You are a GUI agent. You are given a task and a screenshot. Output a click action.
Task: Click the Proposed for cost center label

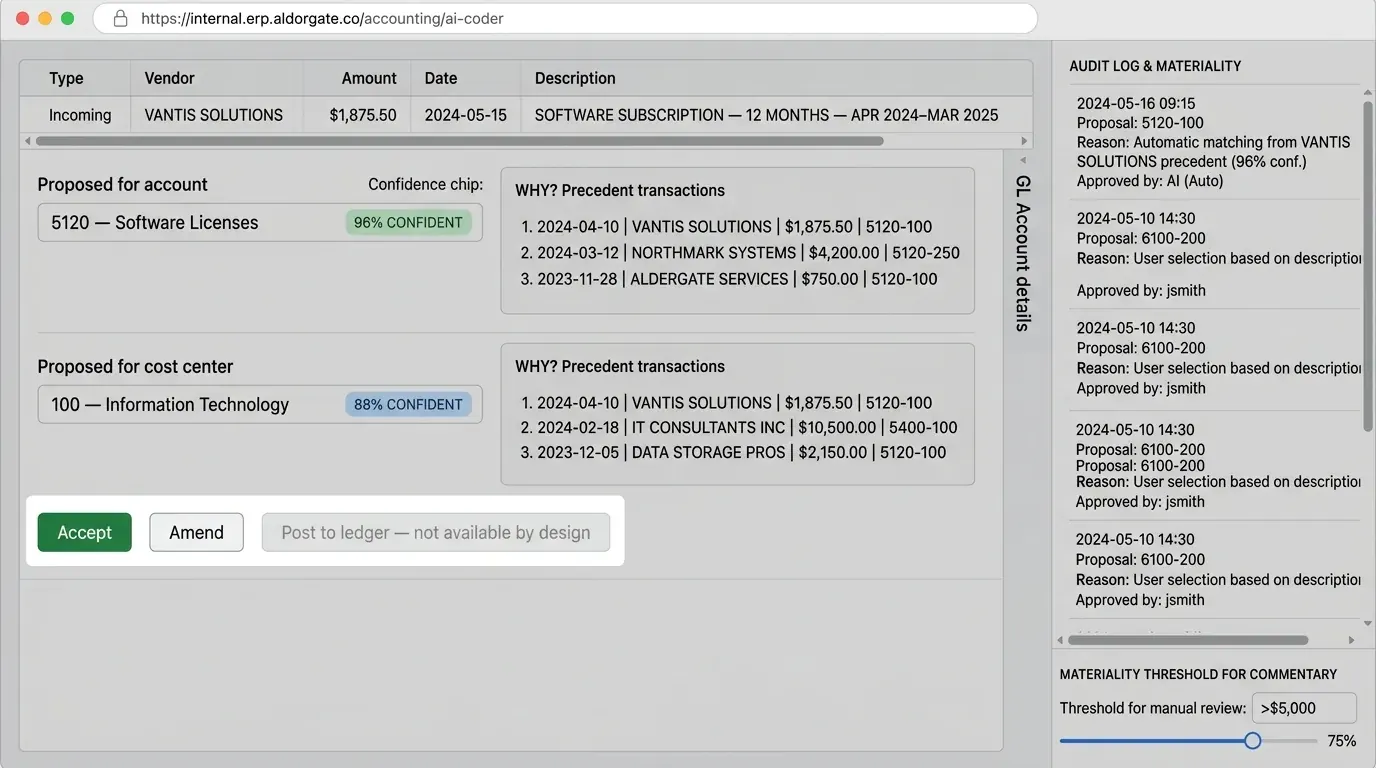pos(135,366)
